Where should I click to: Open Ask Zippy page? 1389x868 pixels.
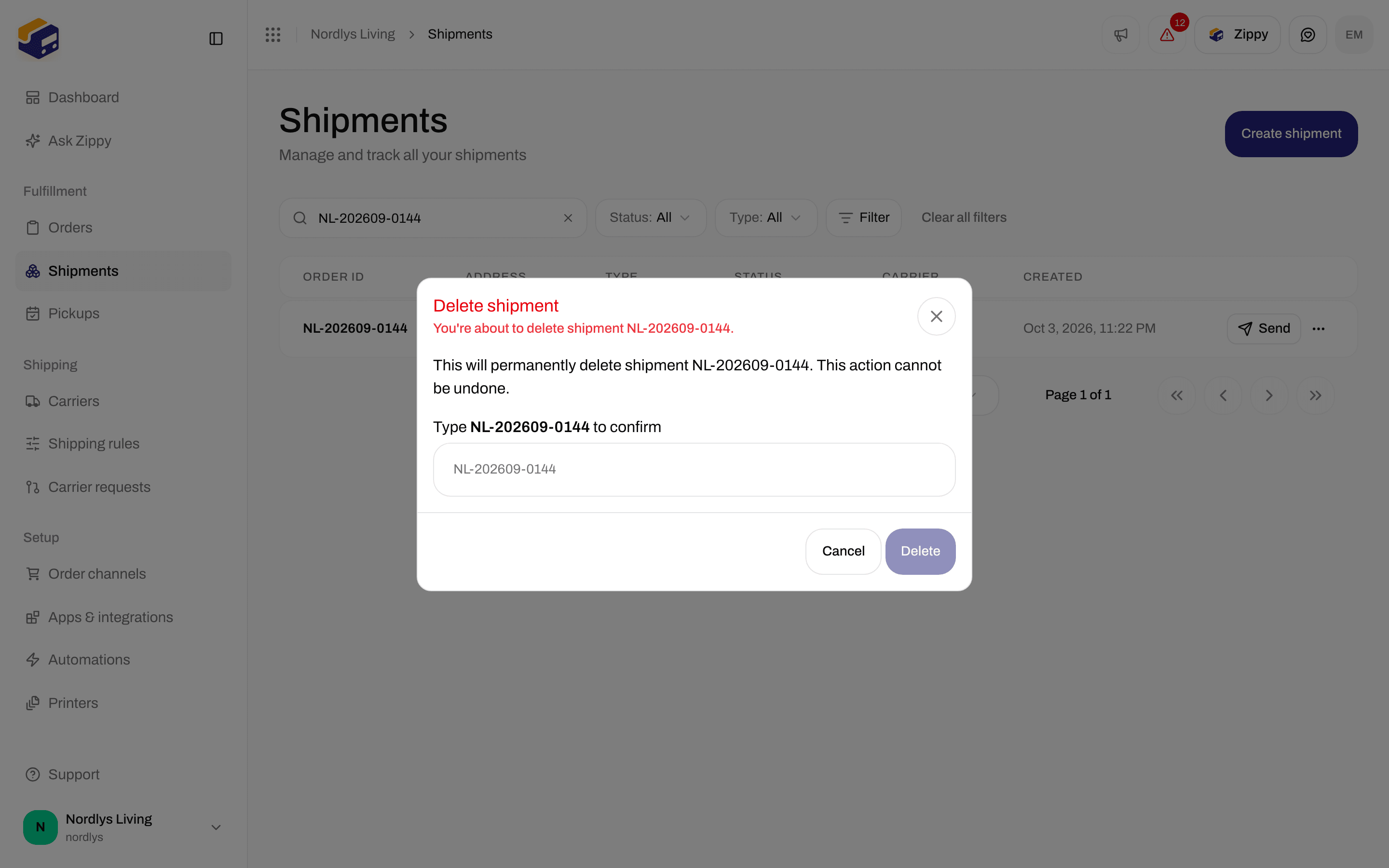point(123,141)
